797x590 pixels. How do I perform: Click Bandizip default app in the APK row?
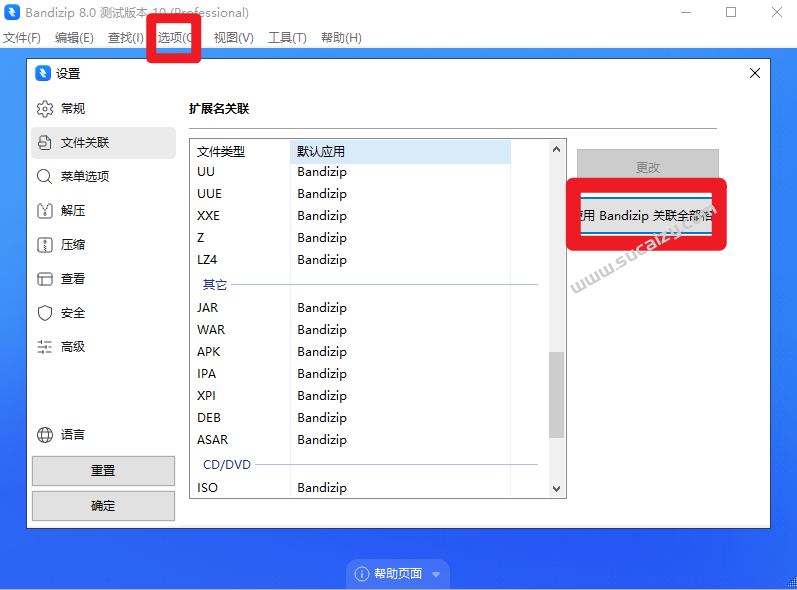(322, 352)
